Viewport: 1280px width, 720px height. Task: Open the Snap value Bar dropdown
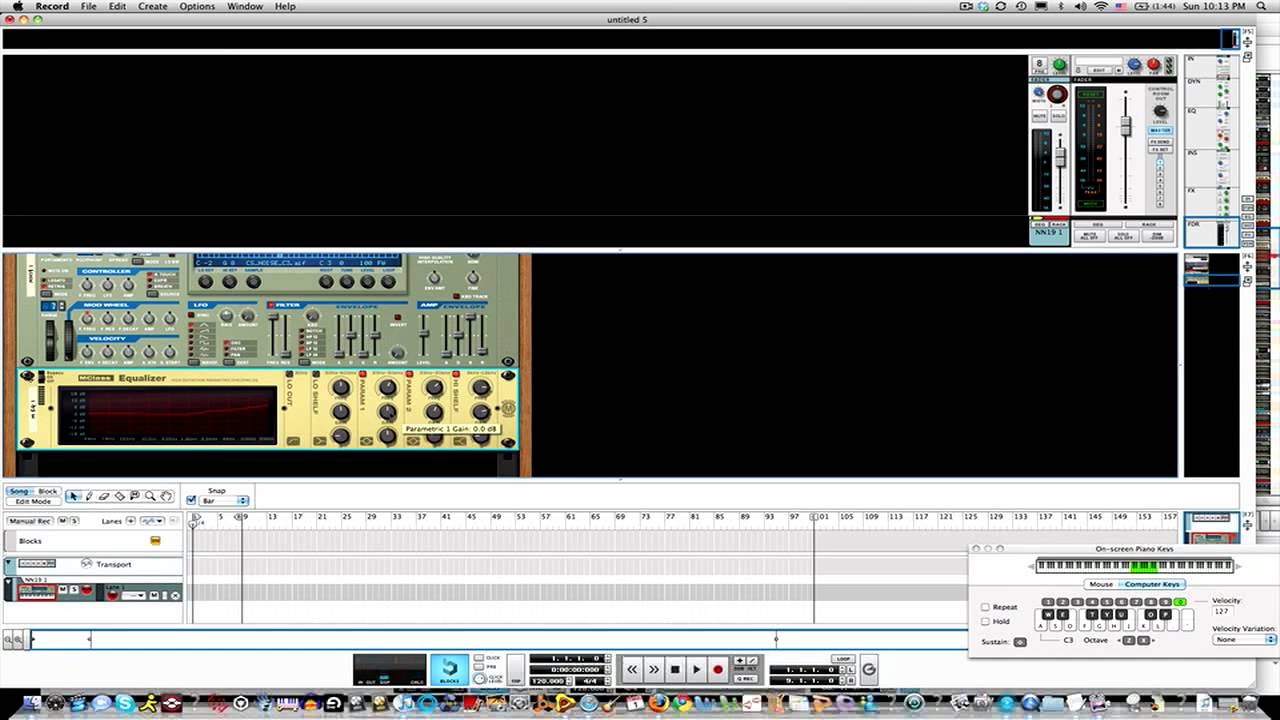point(224,500)
